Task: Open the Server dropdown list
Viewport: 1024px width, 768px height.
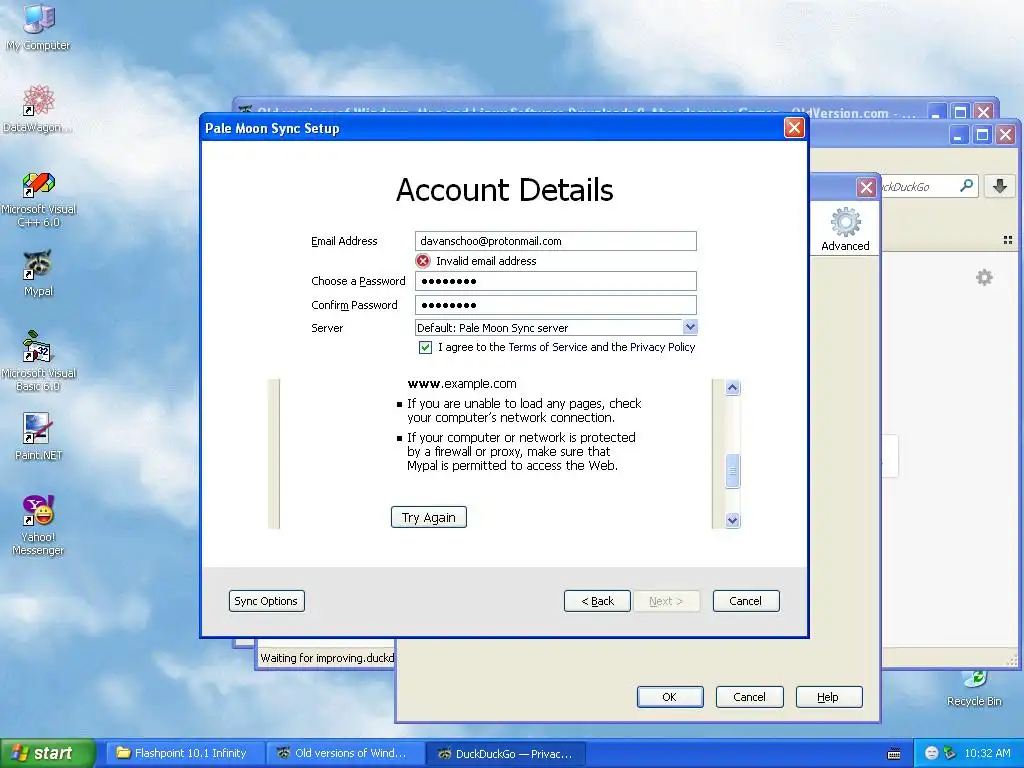Action: 690,327
